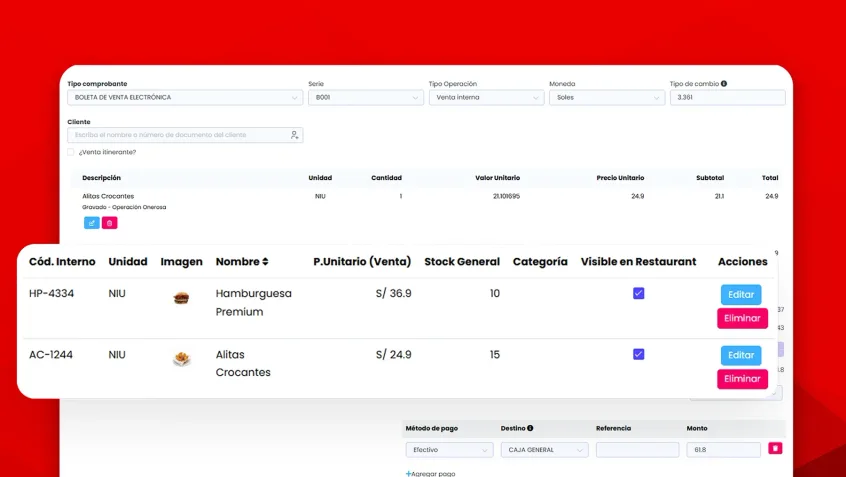Uncheck Visible en Restaurant for Hamburguesa Premium

[638, 293]
